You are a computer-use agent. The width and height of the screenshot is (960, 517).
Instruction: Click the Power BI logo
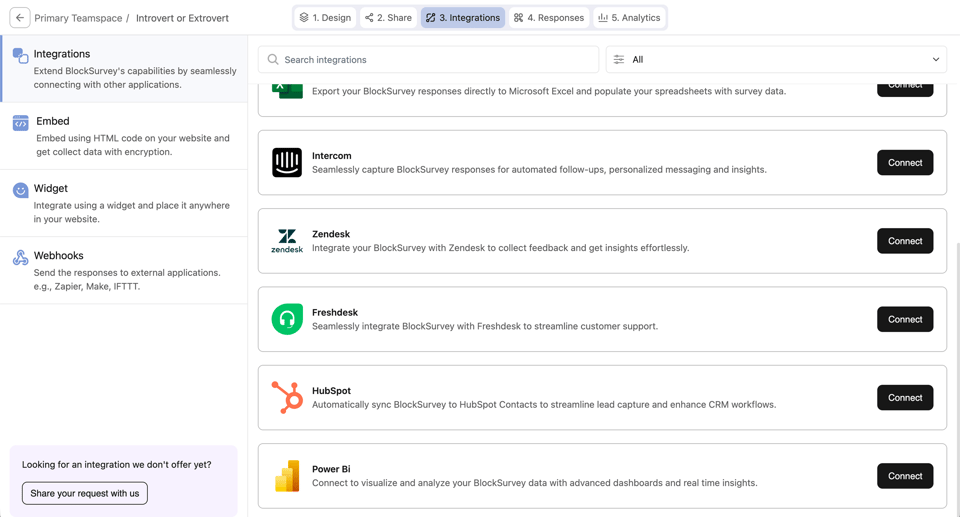click(287, 476)
